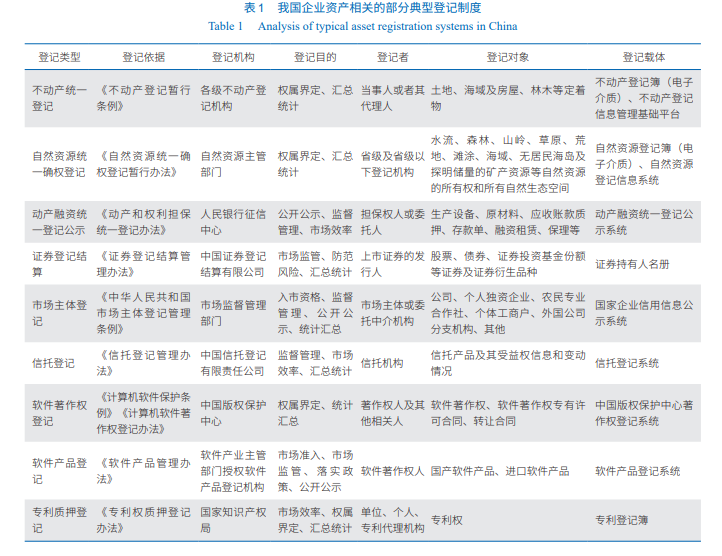
Task: Click the "登记者" column header
Action: 393,58
